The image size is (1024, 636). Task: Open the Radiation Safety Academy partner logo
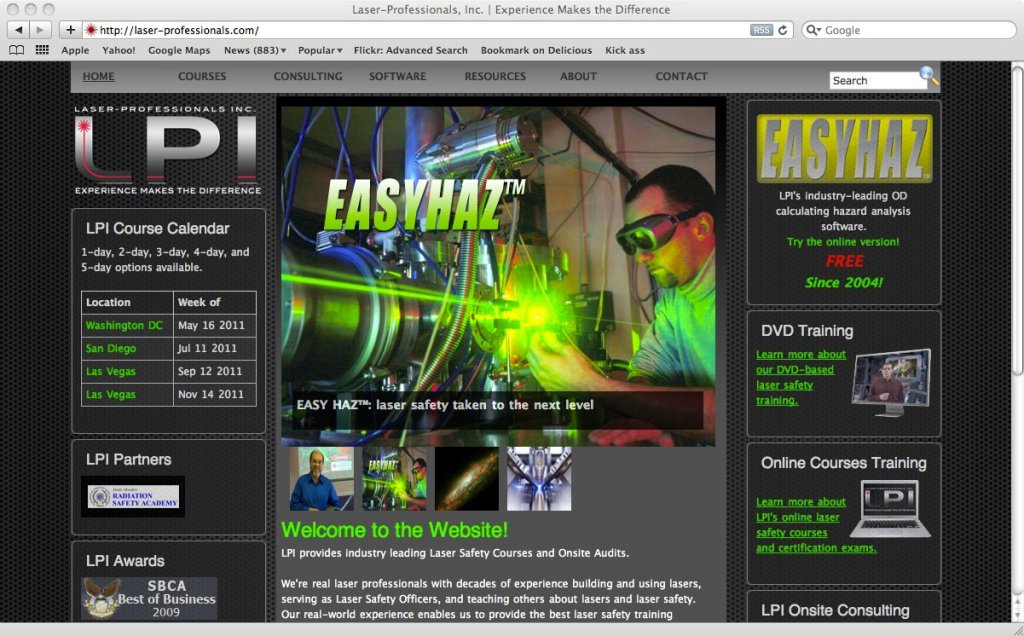133,497
